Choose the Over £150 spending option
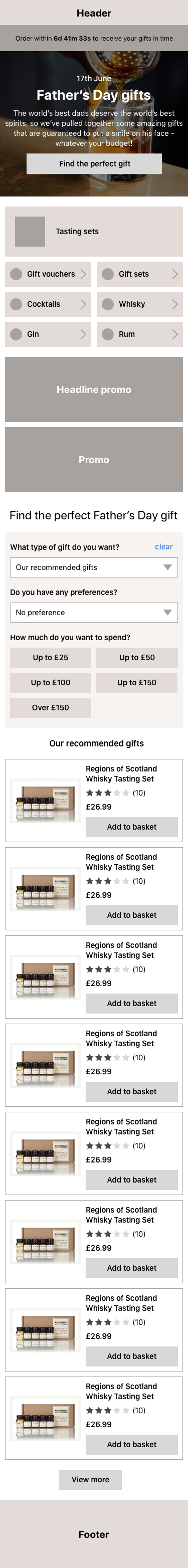This screenshot has height=1568, width=188. point(51,707)
